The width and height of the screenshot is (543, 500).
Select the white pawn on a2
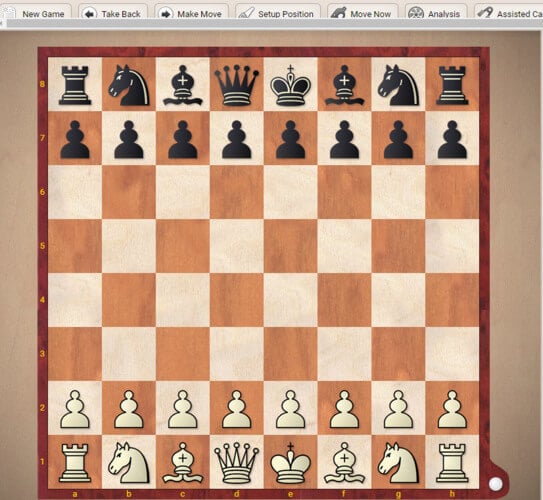[75, 409]
